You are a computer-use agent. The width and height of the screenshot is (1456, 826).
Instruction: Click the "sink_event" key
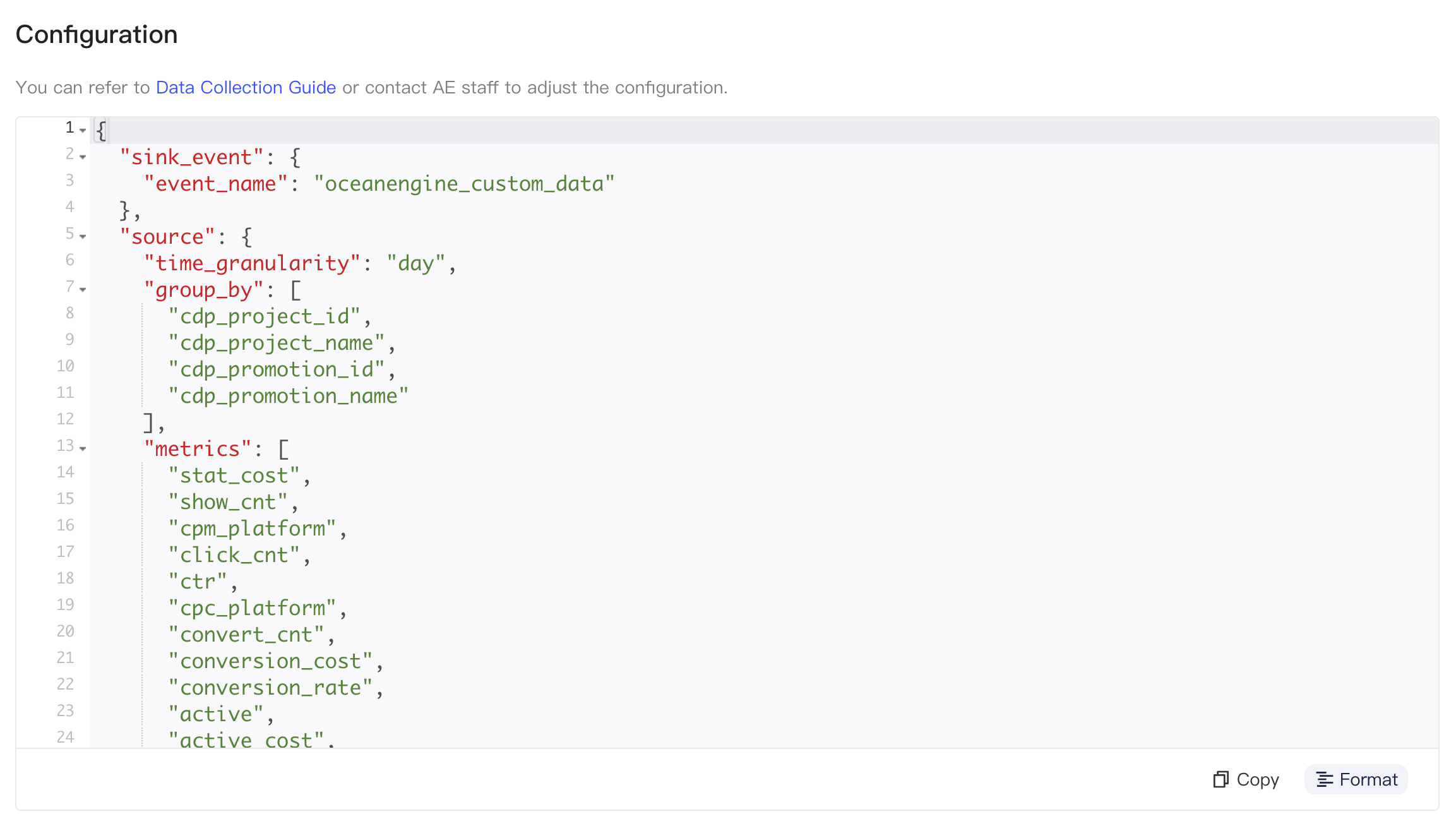point(191,157)
